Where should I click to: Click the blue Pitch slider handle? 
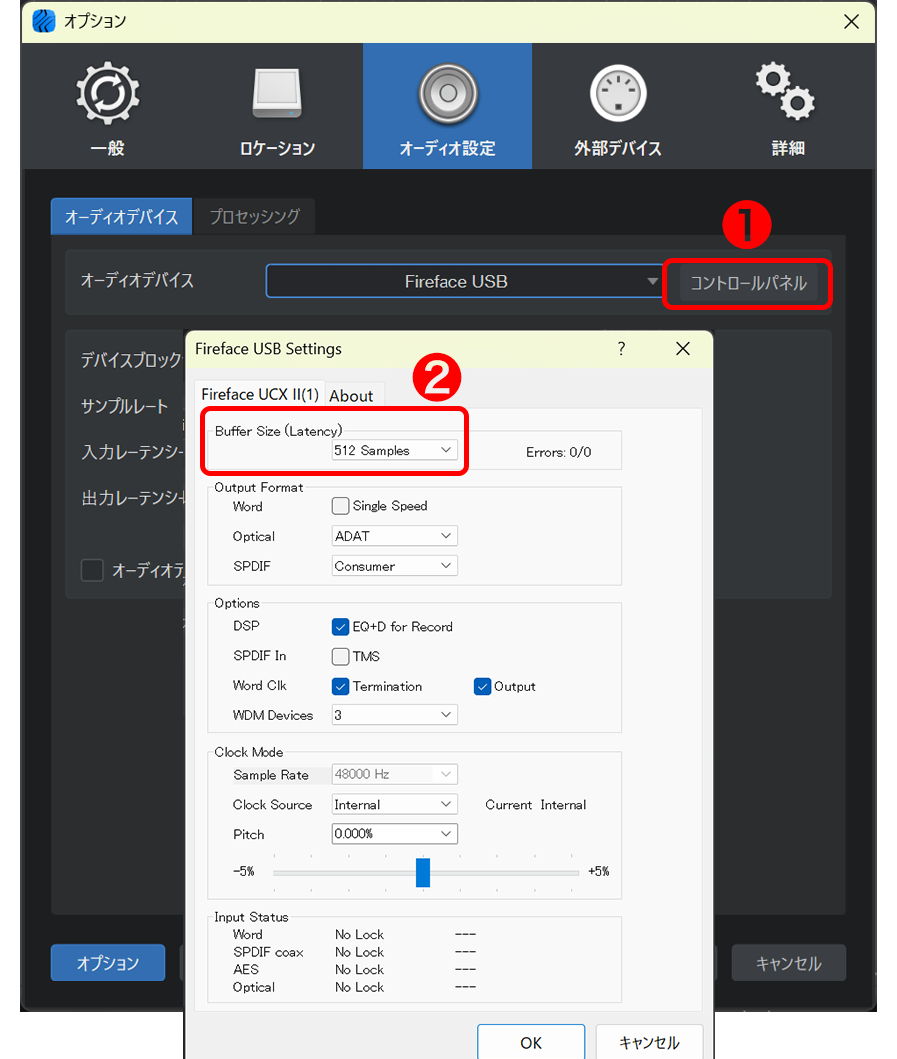pos(423,872)
